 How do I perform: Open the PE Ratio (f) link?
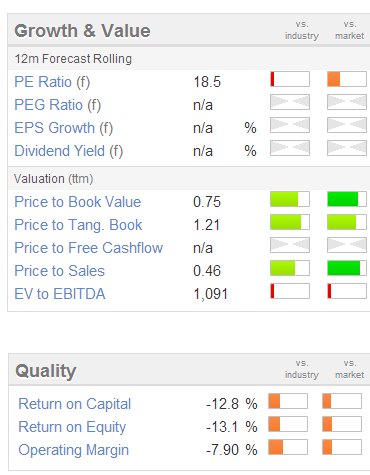coord(52,82)
